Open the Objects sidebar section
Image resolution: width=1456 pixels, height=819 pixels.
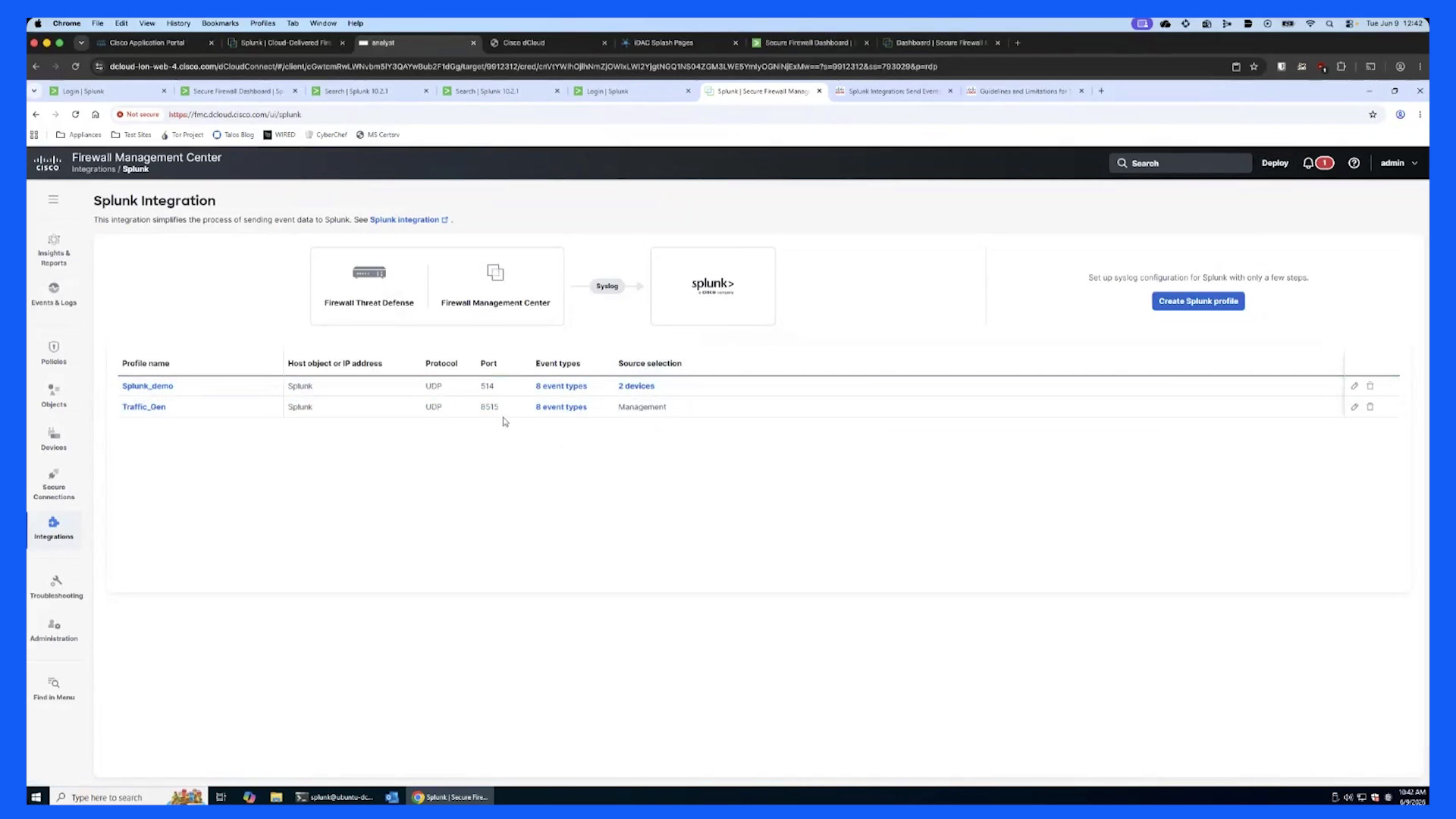[x=54, y=396]
